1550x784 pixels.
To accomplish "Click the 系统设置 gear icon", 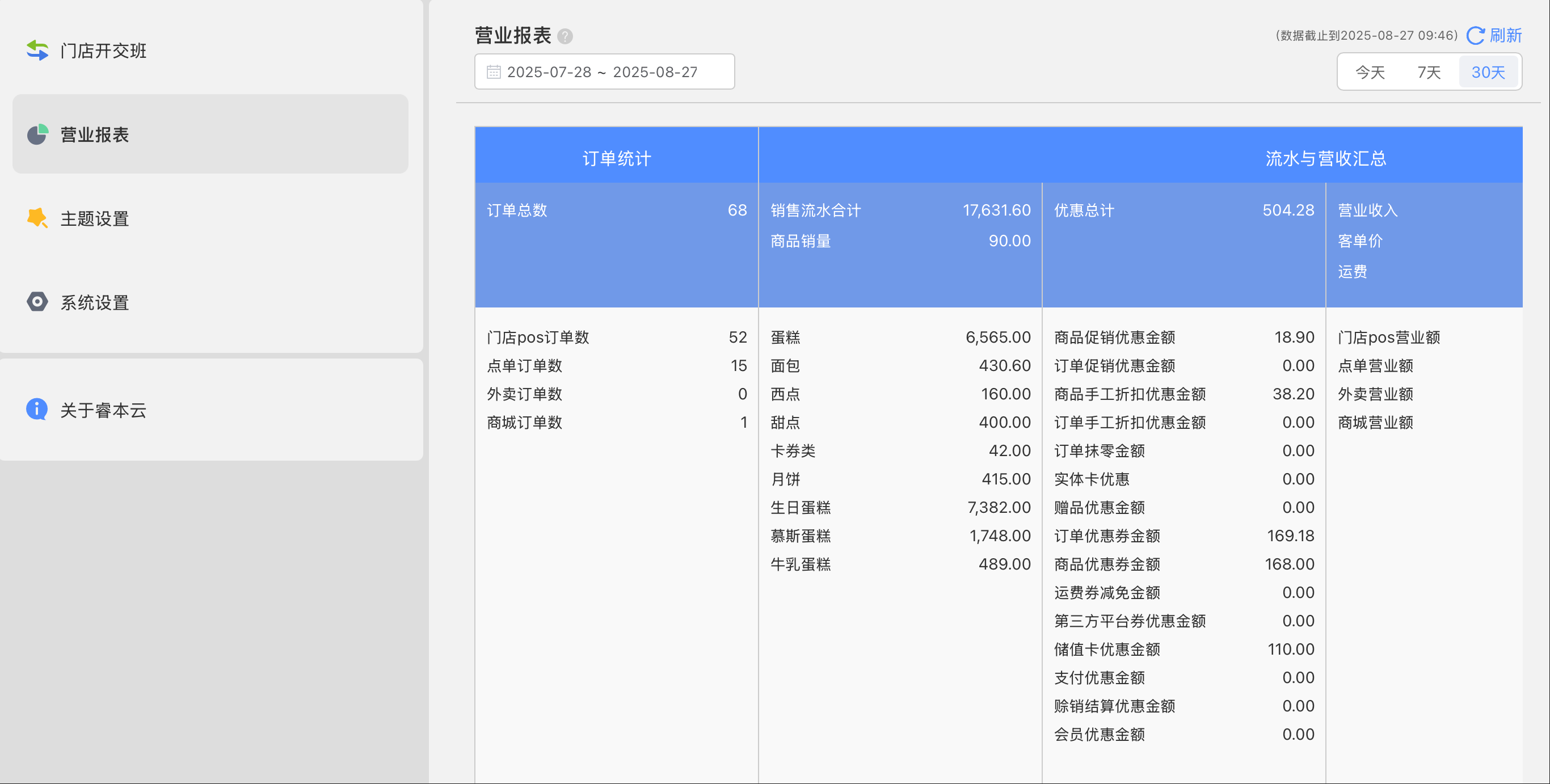I will tap(37, 301).
